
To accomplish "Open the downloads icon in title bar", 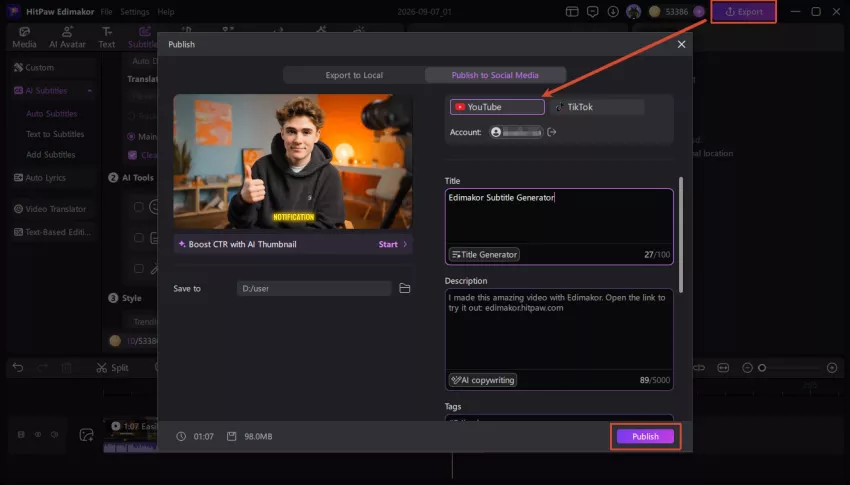I will point(613,11).
